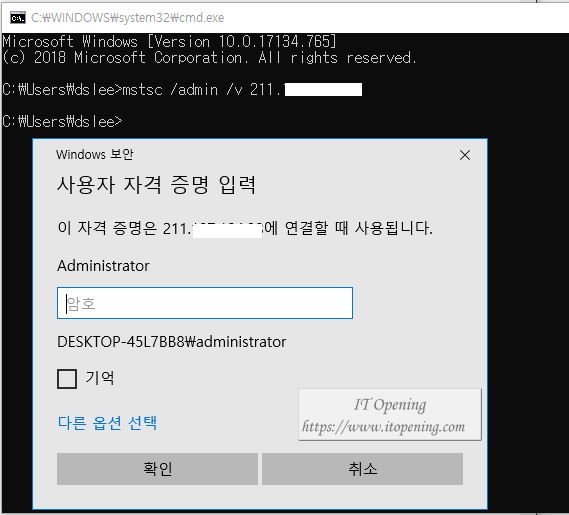
Task: Select the Administrator account name
Action: click(103, 266)
